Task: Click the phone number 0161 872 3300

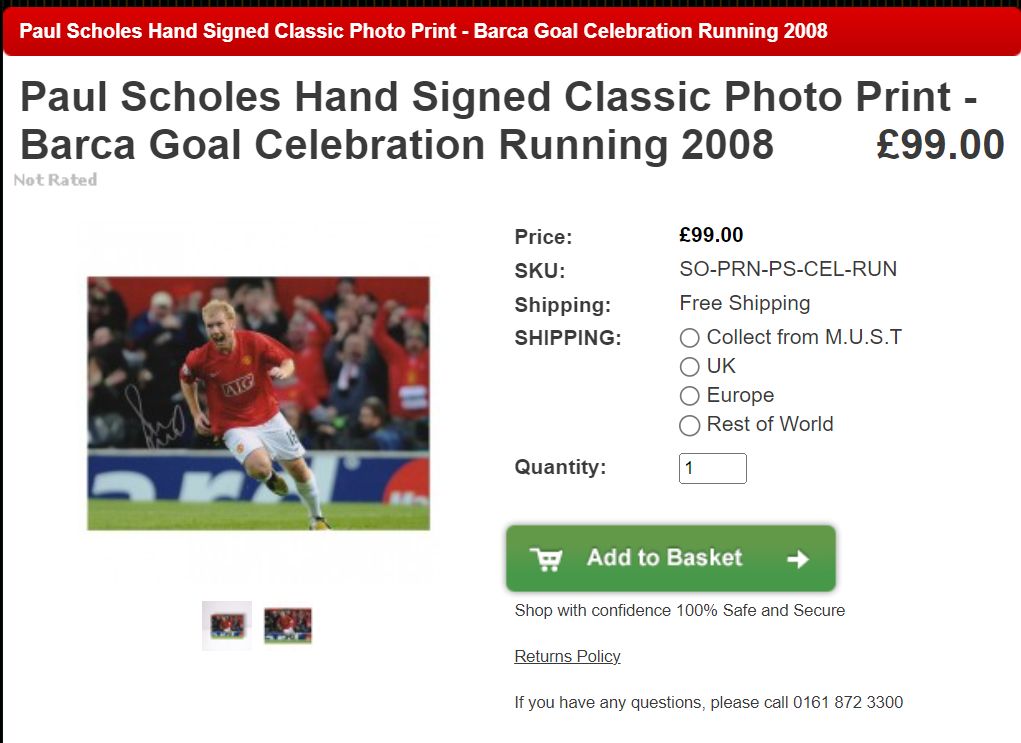Action: point(848,703)
